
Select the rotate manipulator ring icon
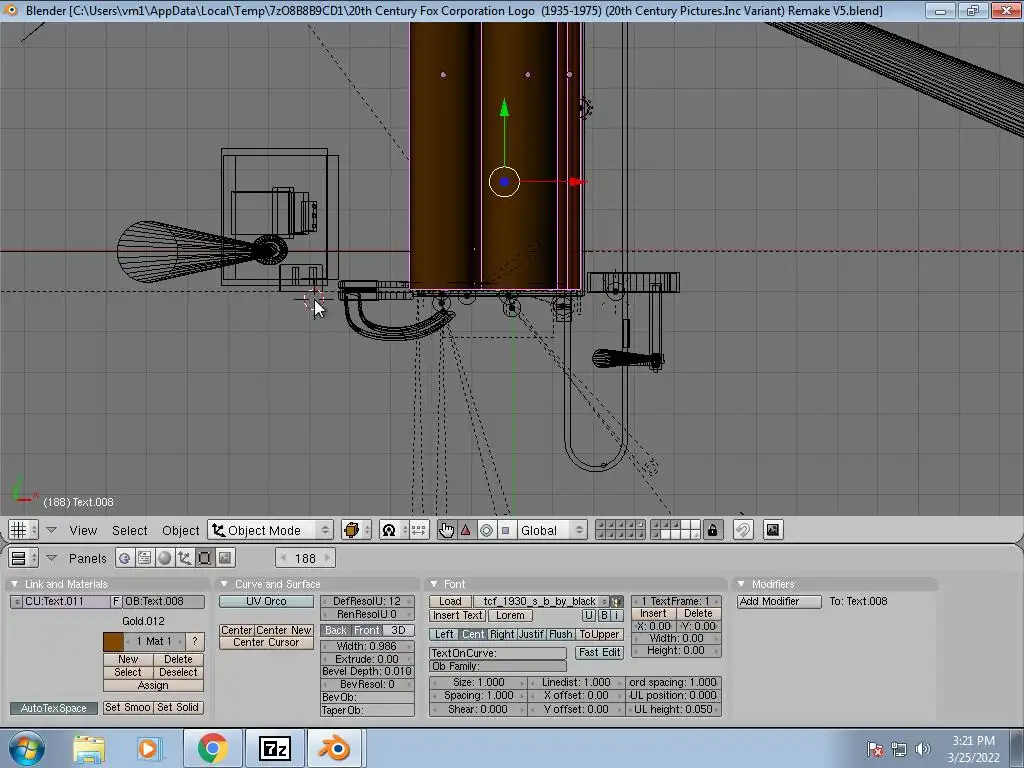tap(486, 530)
